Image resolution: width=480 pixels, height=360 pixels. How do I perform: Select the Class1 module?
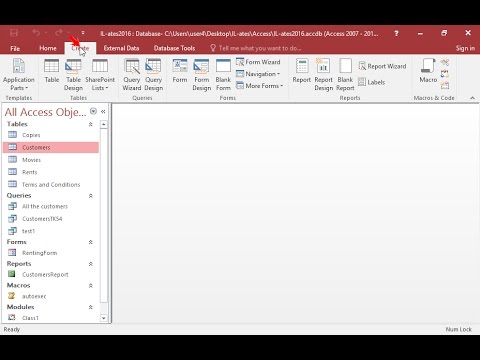pyautogui.click(x=51, y=318)
